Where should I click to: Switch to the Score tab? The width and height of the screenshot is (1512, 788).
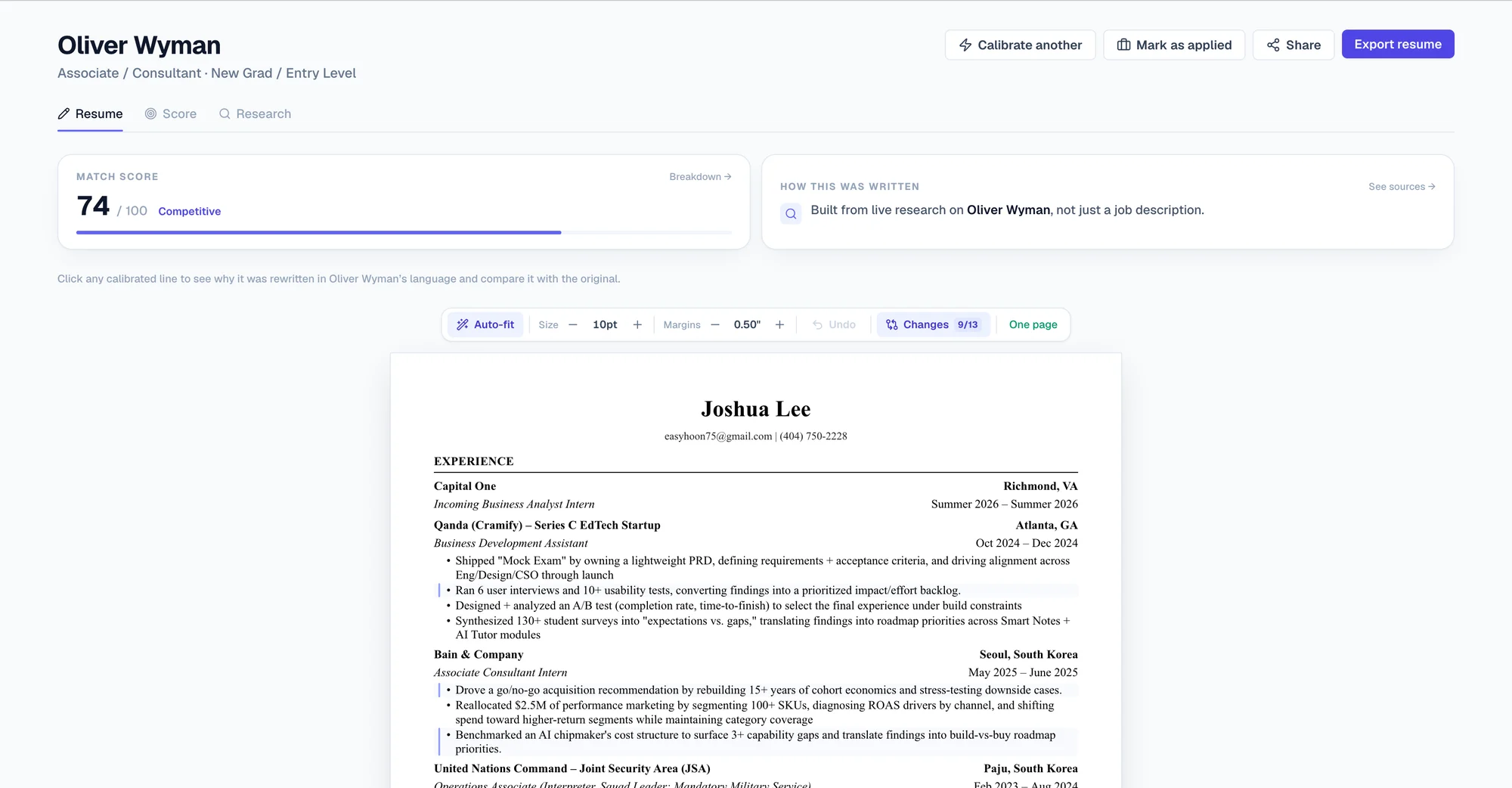coord(171,113)
